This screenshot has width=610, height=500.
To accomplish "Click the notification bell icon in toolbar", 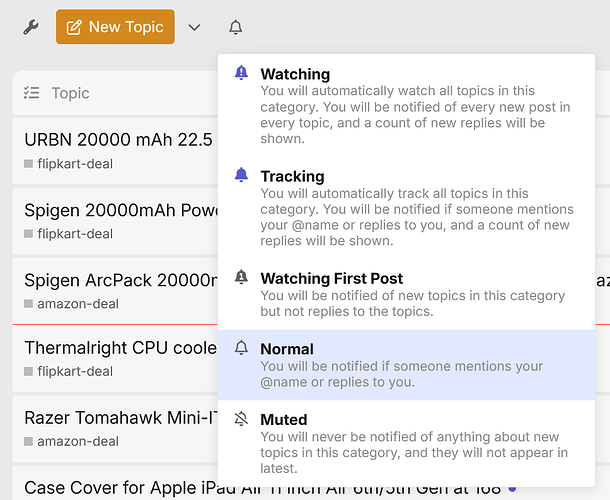I will (235, 27).
